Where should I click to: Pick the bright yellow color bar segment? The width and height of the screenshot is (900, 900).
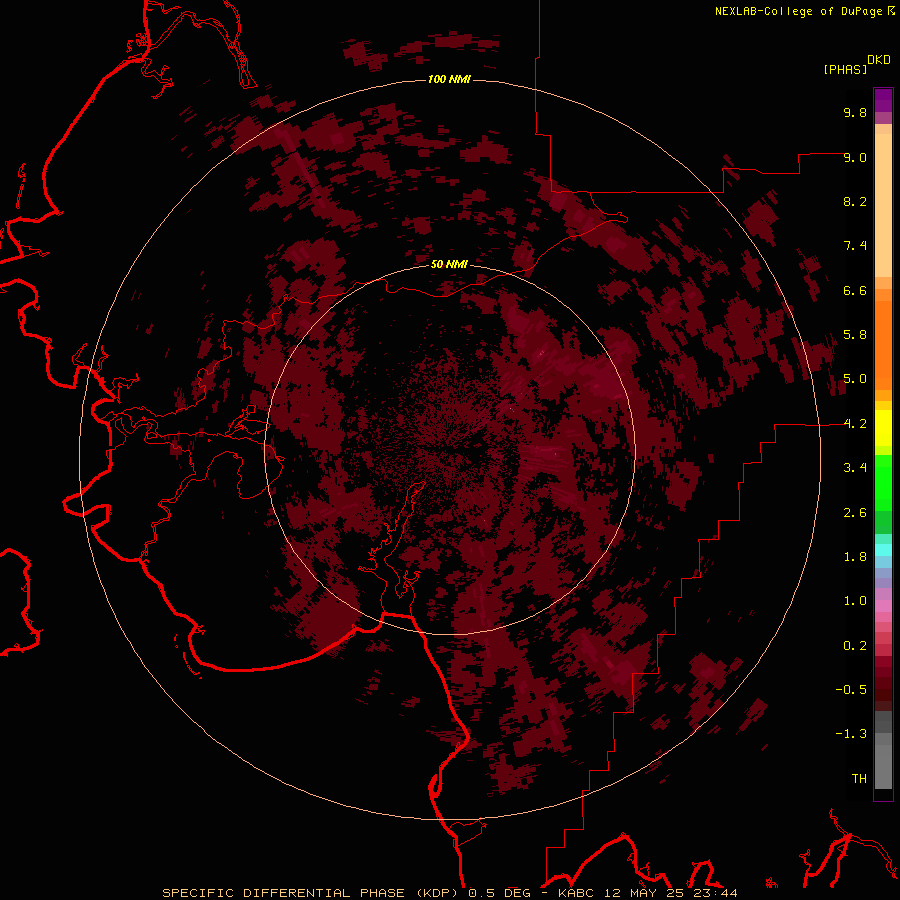883,428
